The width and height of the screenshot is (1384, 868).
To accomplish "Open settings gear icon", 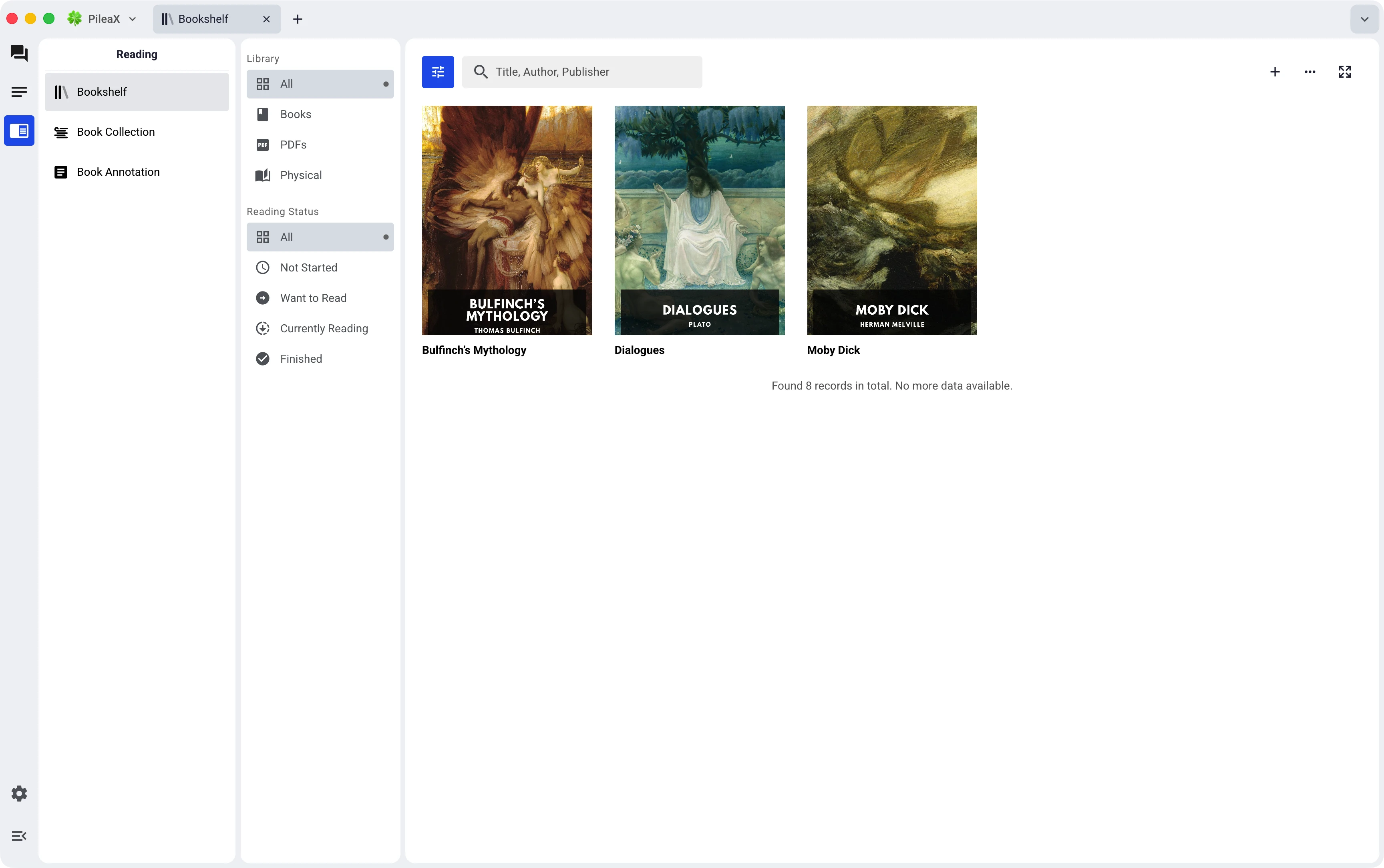I will (19, 794).
